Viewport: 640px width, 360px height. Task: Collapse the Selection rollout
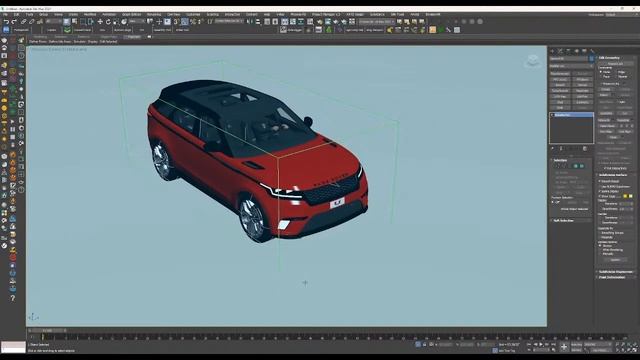(x=571, y=160)
